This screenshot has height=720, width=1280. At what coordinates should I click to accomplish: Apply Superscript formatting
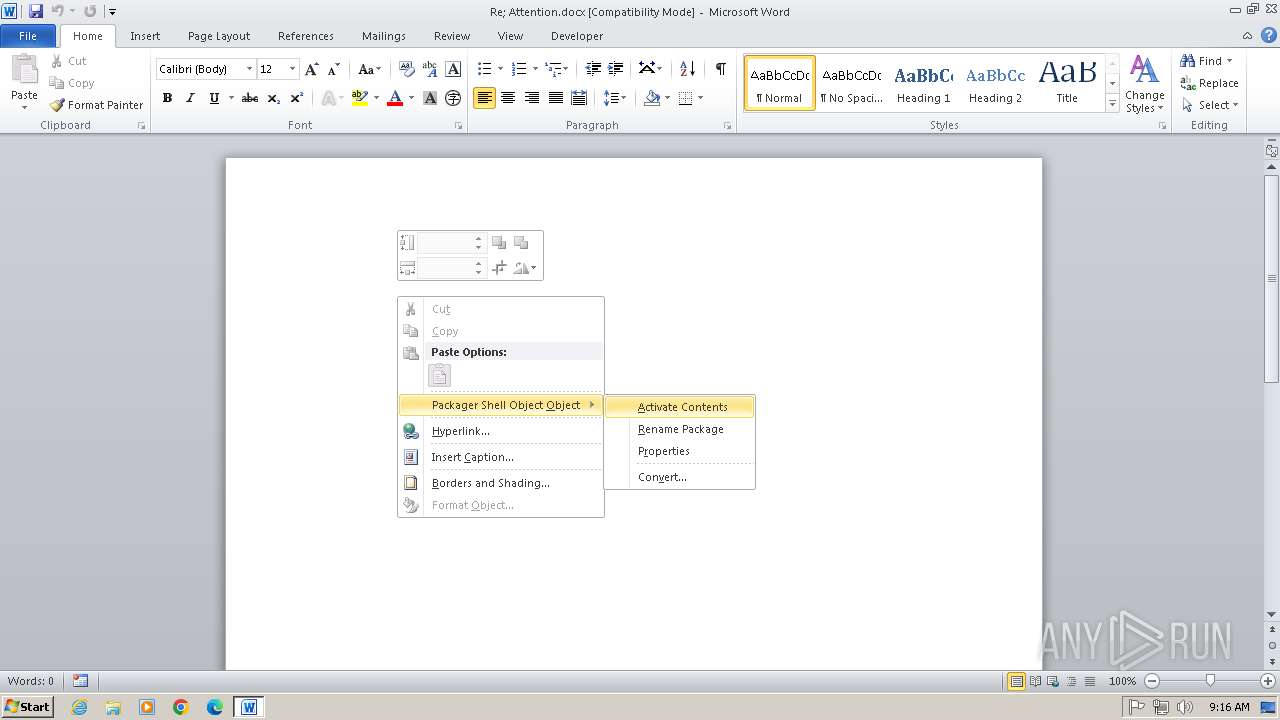(x=297, y=98)
